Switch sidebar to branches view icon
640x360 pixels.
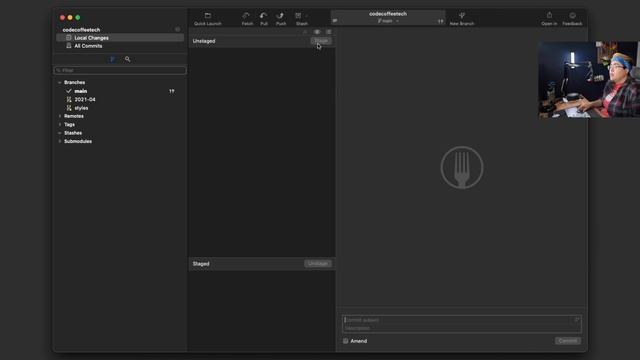112,59
